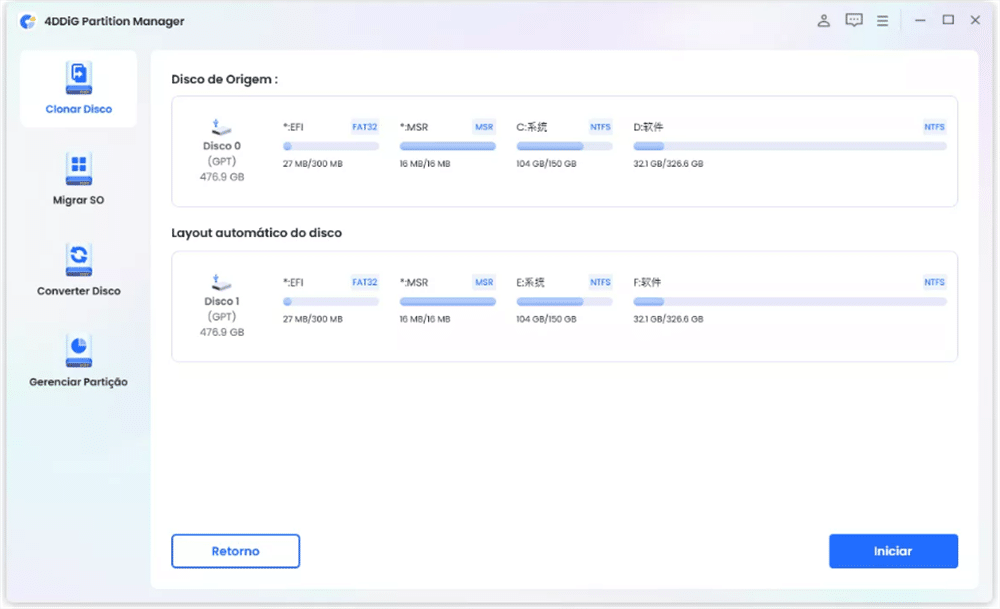The width and height of the screenshot is (1000, 609).
Task: Click the NTFS tag of D: partition
Action: 934,127
